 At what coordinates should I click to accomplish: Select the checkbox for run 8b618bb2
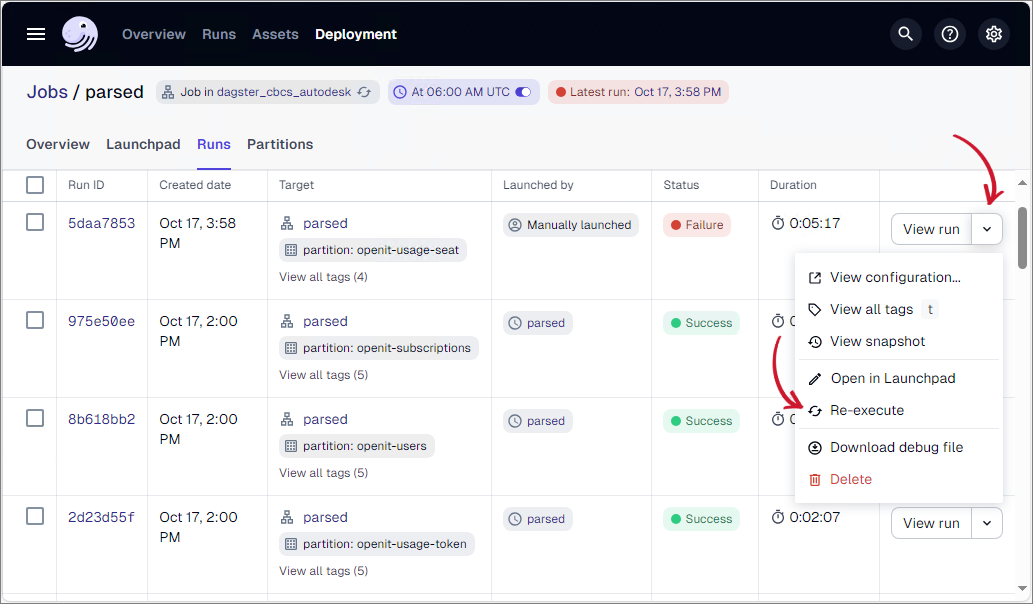point(35,418)
